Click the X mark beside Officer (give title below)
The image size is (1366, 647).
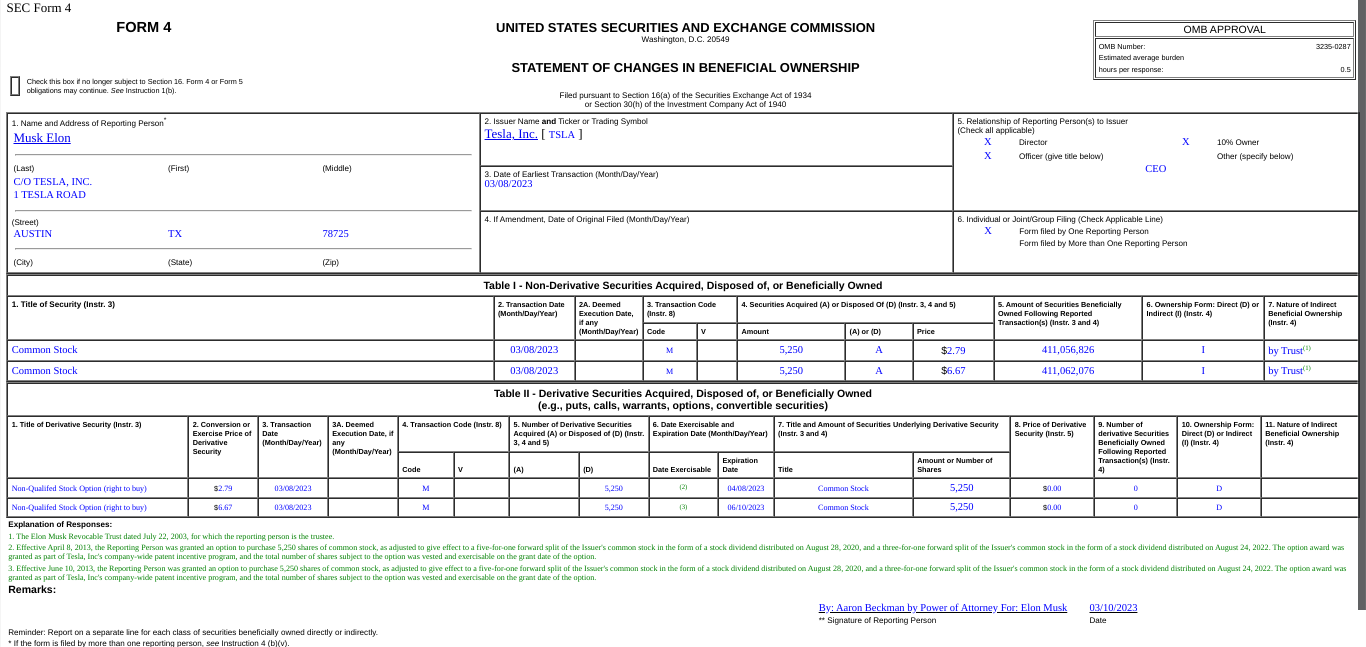point(988,156)
